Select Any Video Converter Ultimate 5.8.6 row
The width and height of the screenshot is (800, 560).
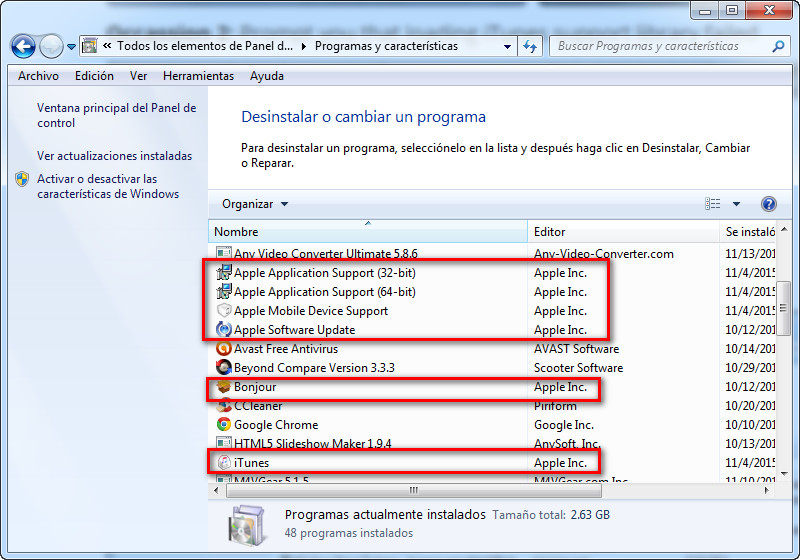(x=492, y=253)
